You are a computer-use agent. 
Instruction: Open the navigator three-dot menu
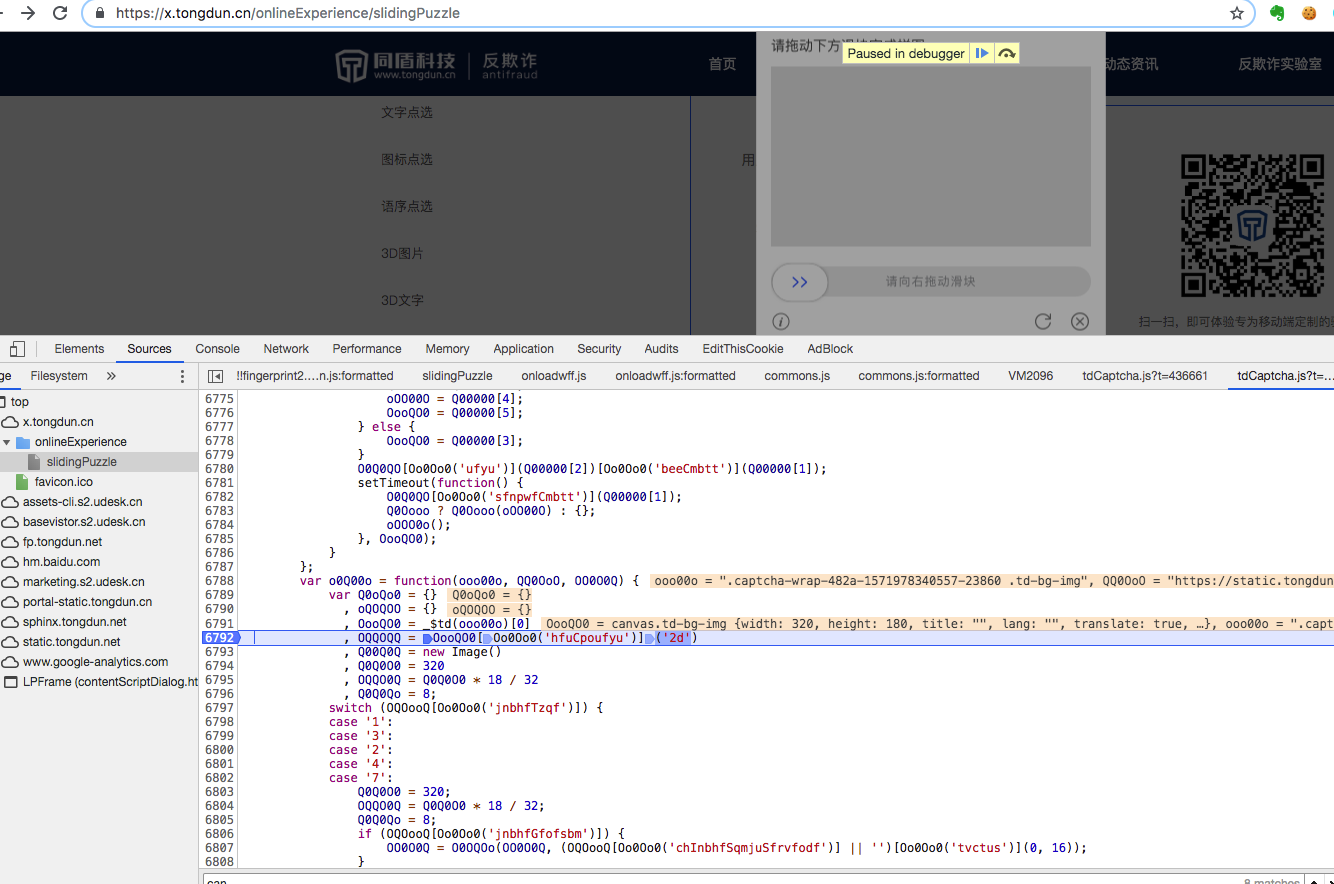point(182,376)
